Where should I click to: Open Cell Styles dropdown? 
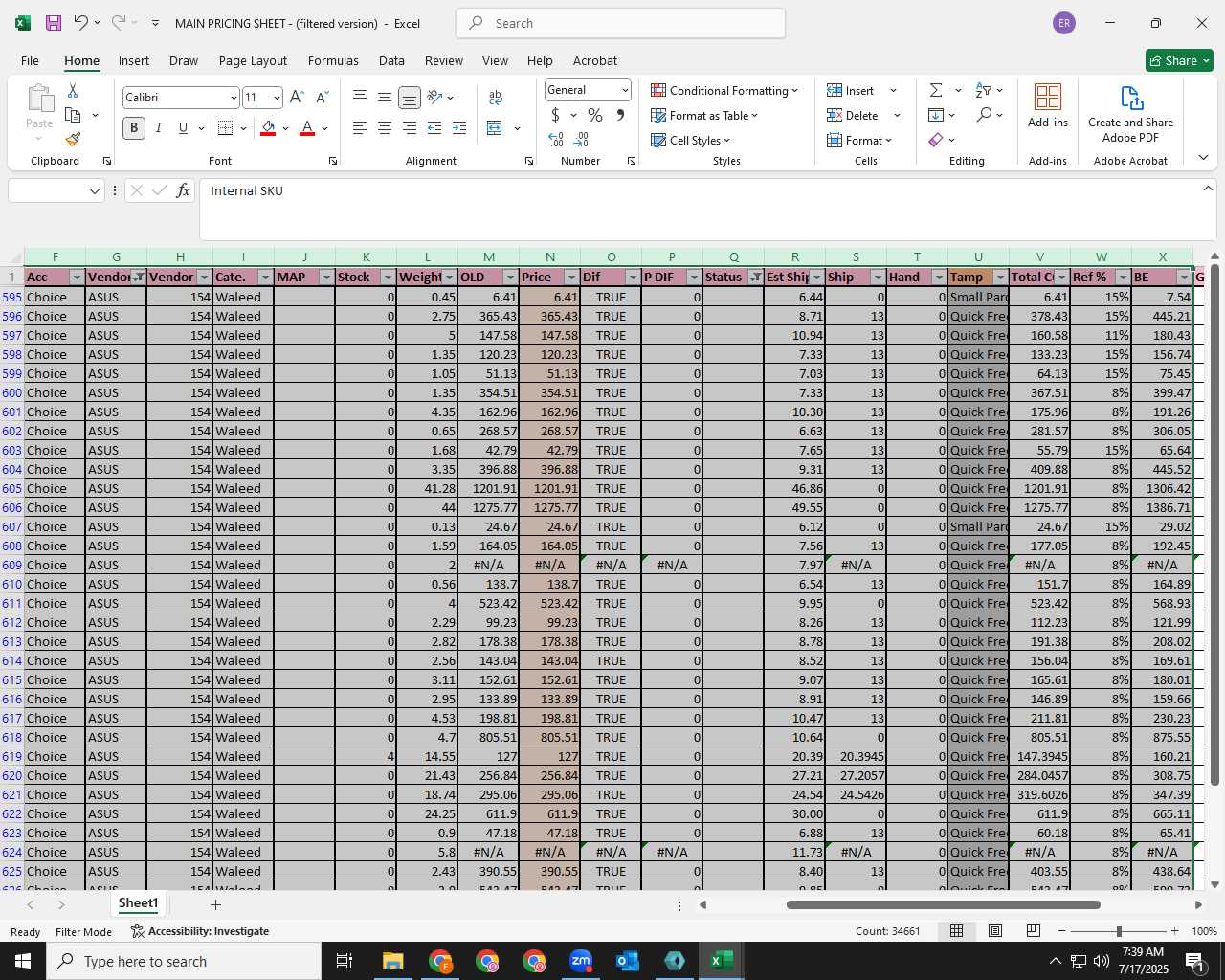(690, 140)
